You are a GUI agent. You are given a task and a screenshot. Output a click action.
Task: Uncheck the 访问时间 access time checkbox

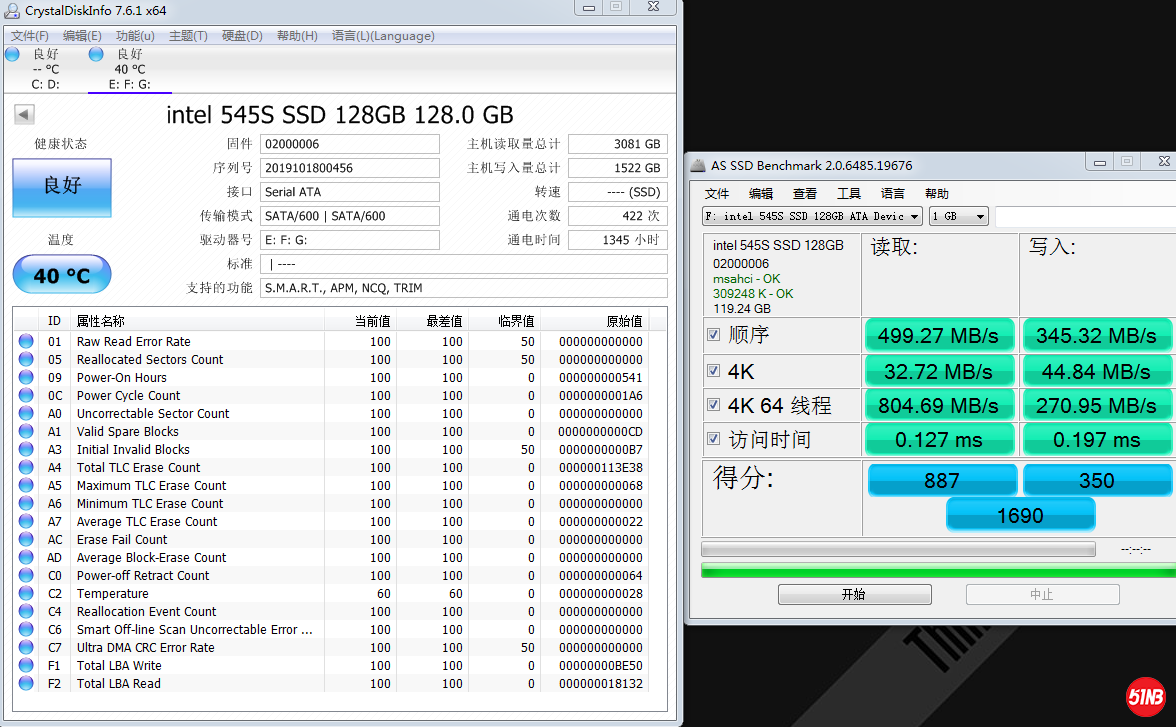point(713,439)
